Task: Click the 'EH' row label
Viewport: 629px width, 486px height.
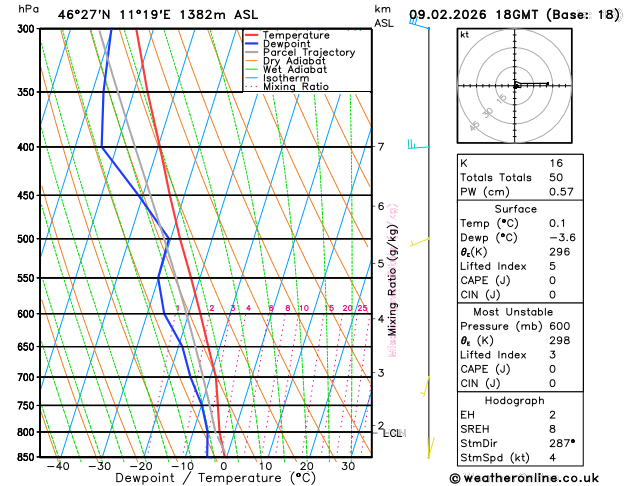Action: (467, 415)
